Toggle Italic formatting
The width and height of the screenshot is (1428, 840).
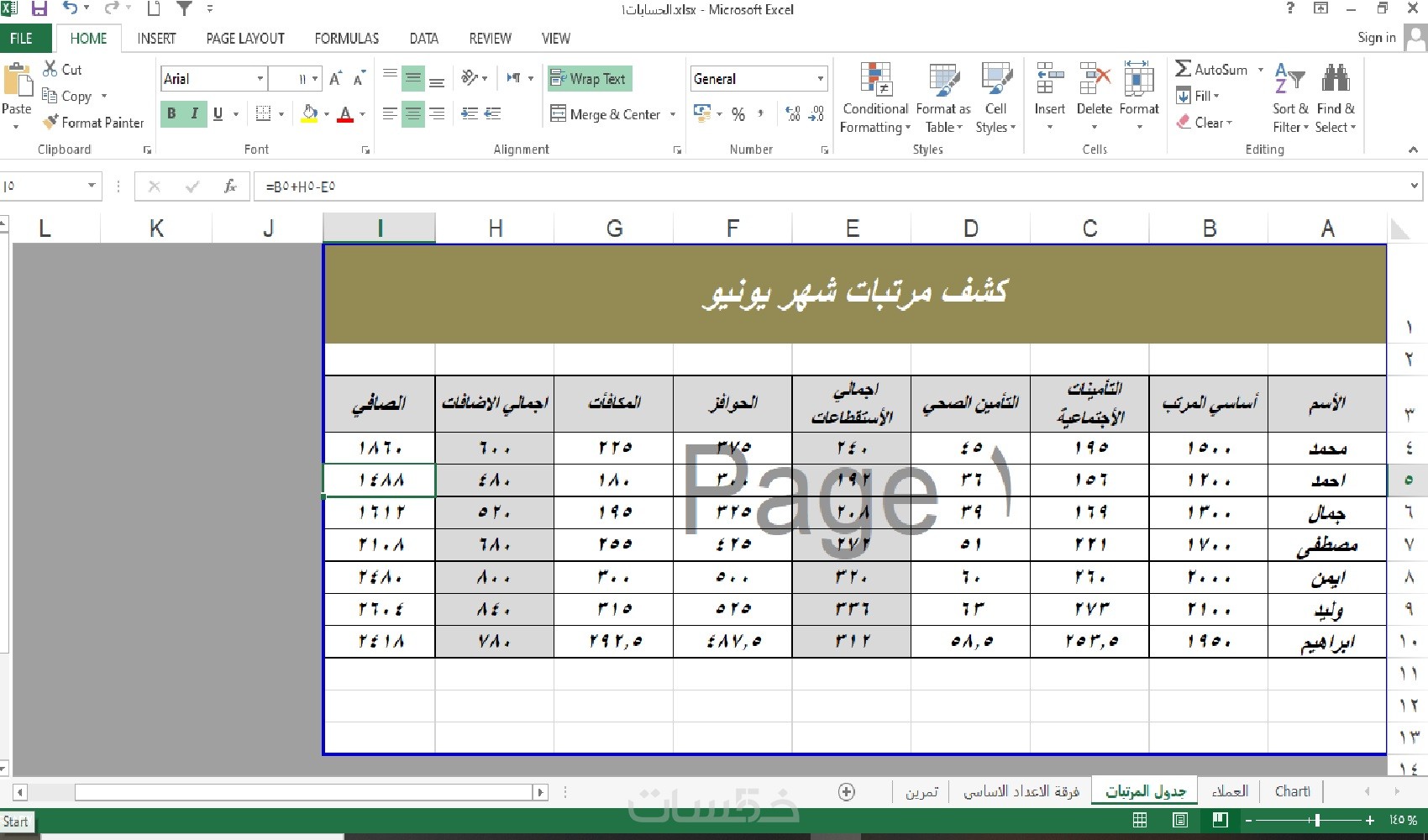click(194, 113)
